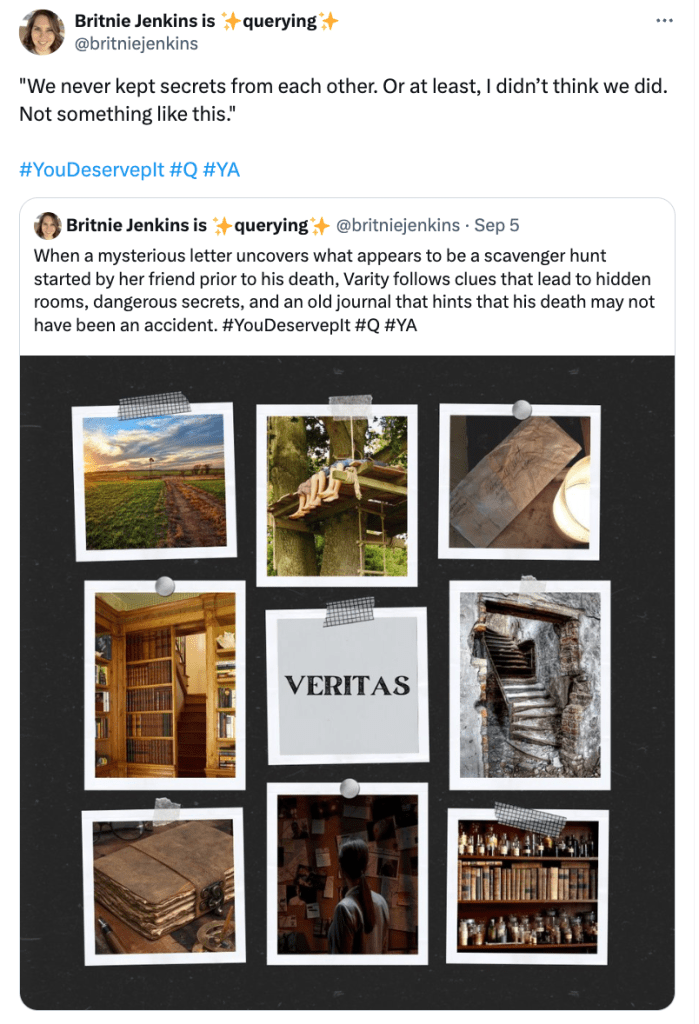Image resolution: width=699 pixels, height=1024 pixels.
Task: Click the Sep 5 date on quoted tweet
Action: pos(496,225)
